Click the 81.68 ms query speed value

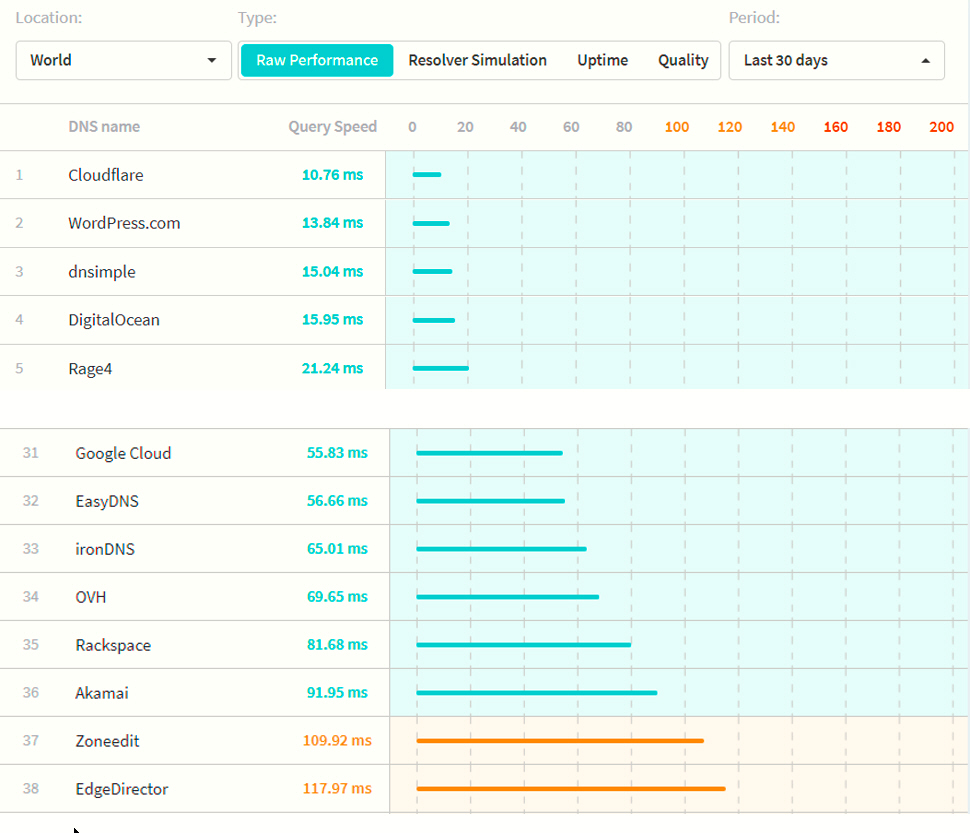[337, 644]
